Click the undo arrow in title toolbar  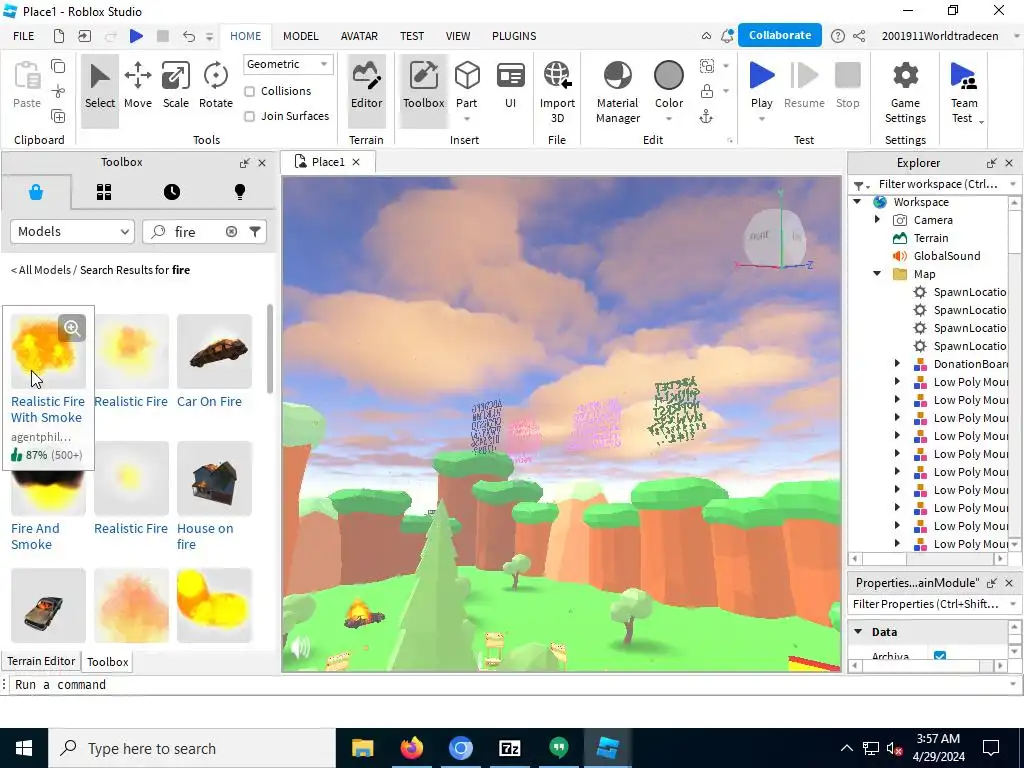tap(189, 36)
